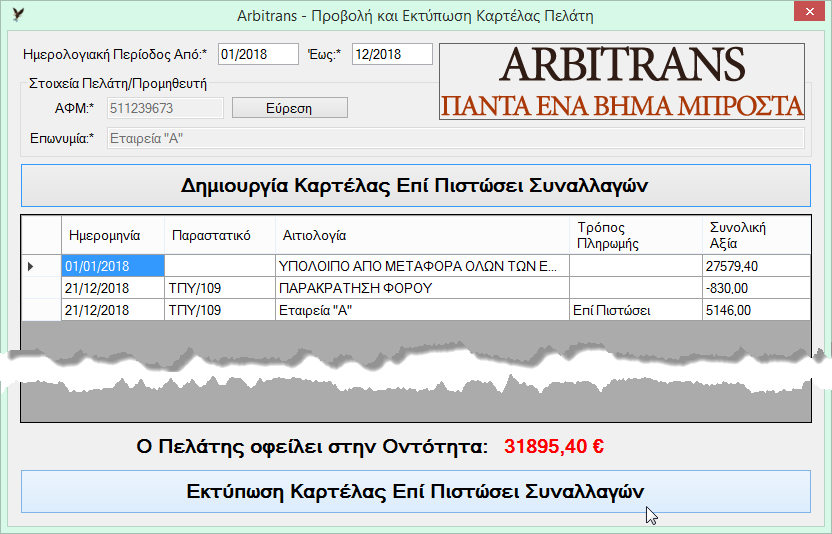The image size is (832, 534).
Task: Click the empty Παραστατικό cell of first row
Action: click(220, 266)
